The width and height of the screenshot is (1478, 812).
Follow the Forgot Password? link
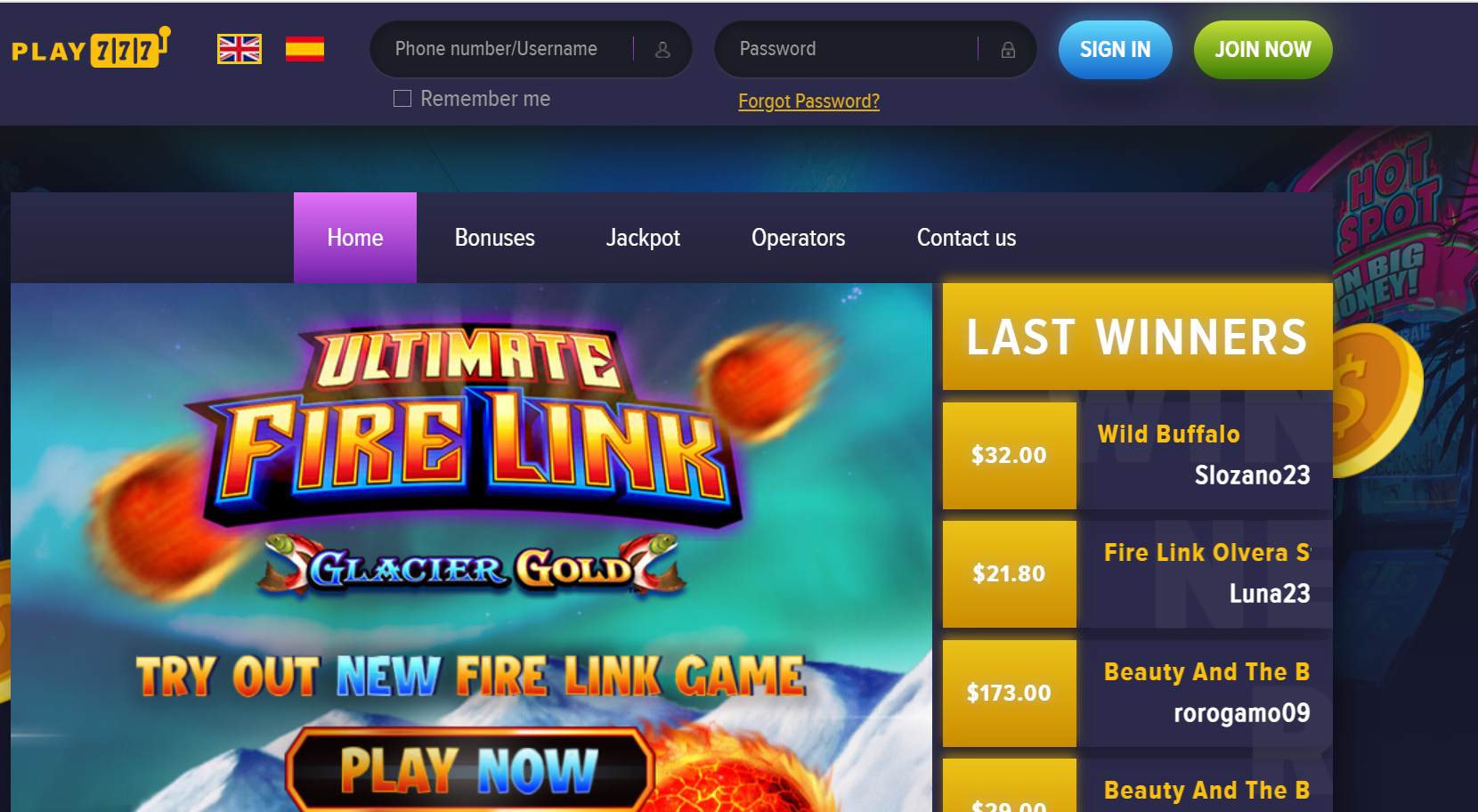tap(808, 101)
